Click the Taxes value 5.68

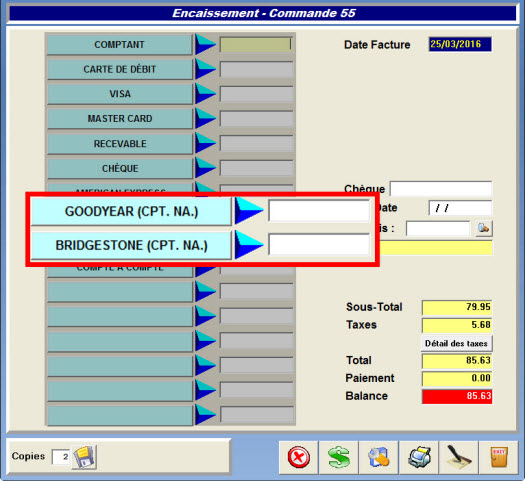tap(457, 325)
